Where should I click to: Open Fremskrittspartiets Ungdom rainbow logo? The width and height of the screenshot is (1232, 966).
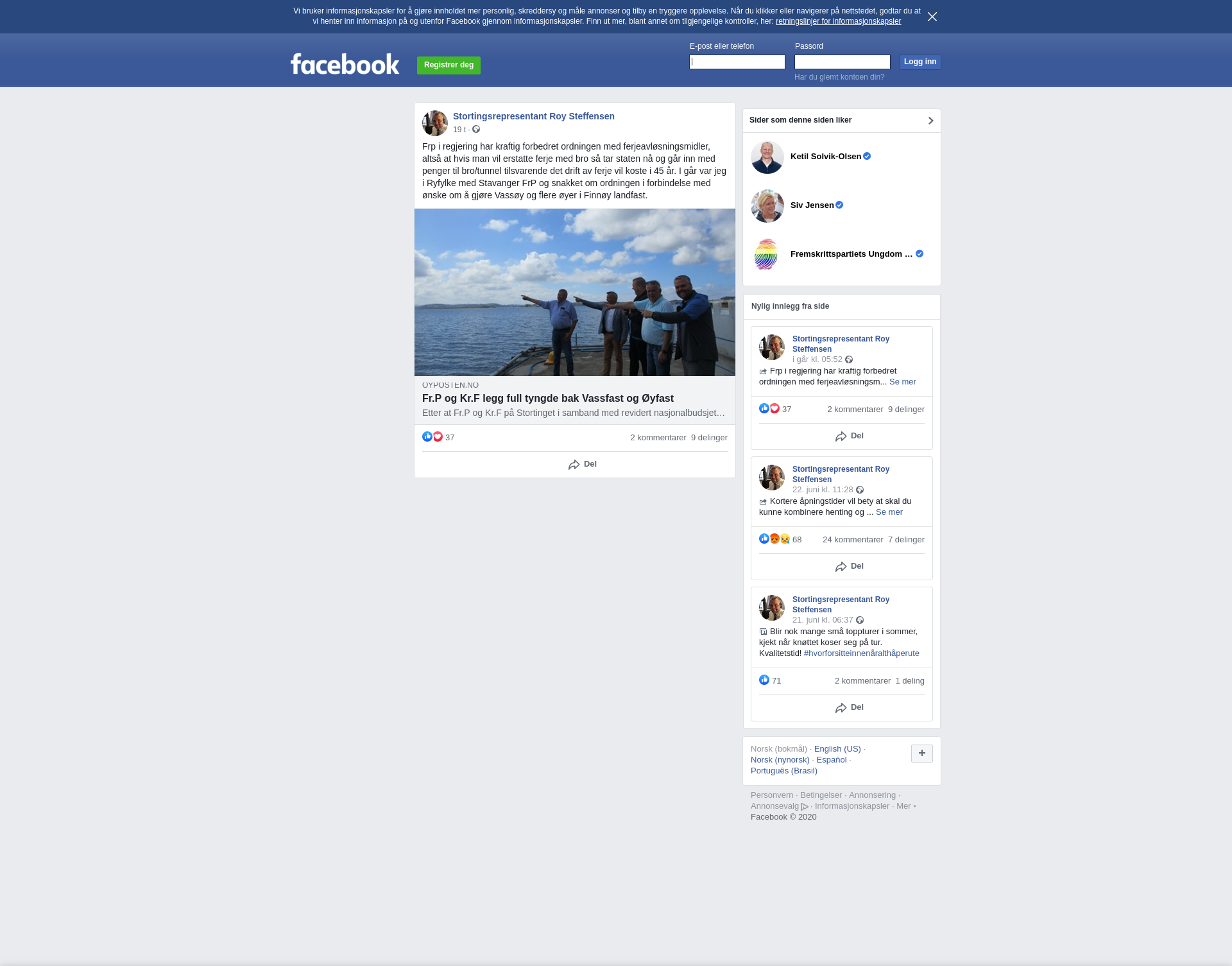(x=767, y=255)
